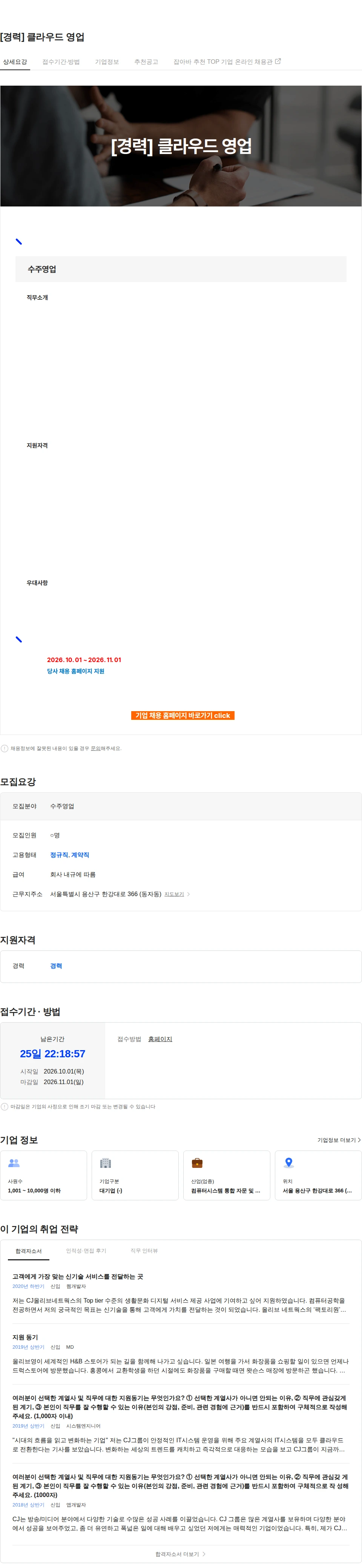This screenshot has width=362, height=1568.
Task: Click 당사 채용 홈페이지 지원 text
Action: point(76,671)
